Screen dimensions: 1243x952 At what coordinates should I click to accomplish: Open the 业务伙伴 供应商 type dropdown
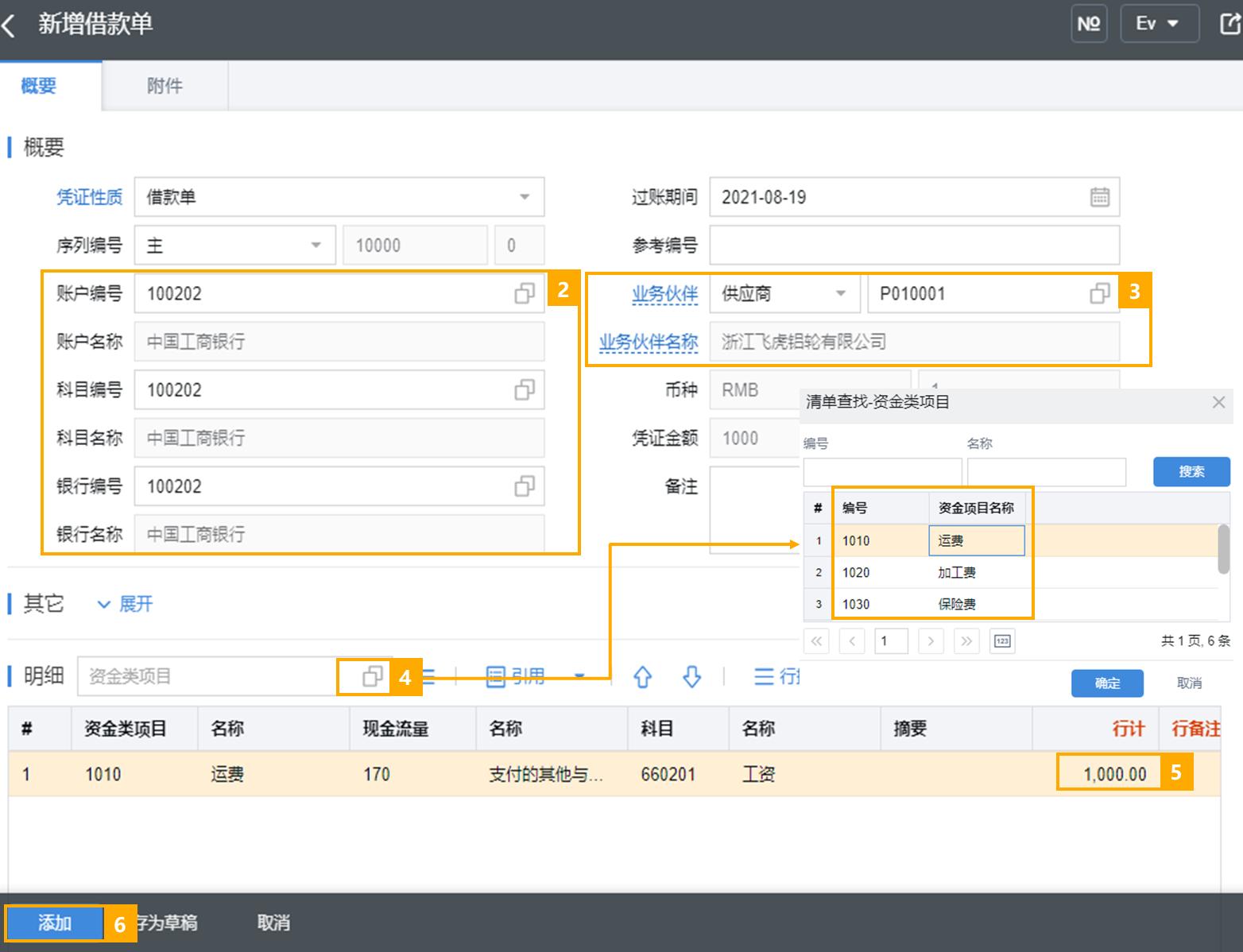(x=784, y=294)
